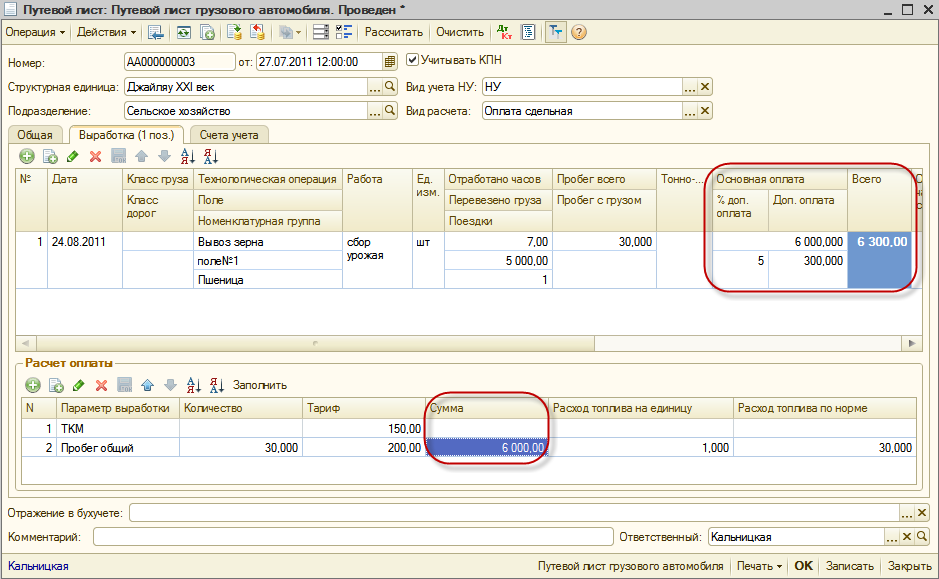This screenshot has height=579, width=939.
Task: Open the Печать dropdown at the bottom
Action: 759,566
